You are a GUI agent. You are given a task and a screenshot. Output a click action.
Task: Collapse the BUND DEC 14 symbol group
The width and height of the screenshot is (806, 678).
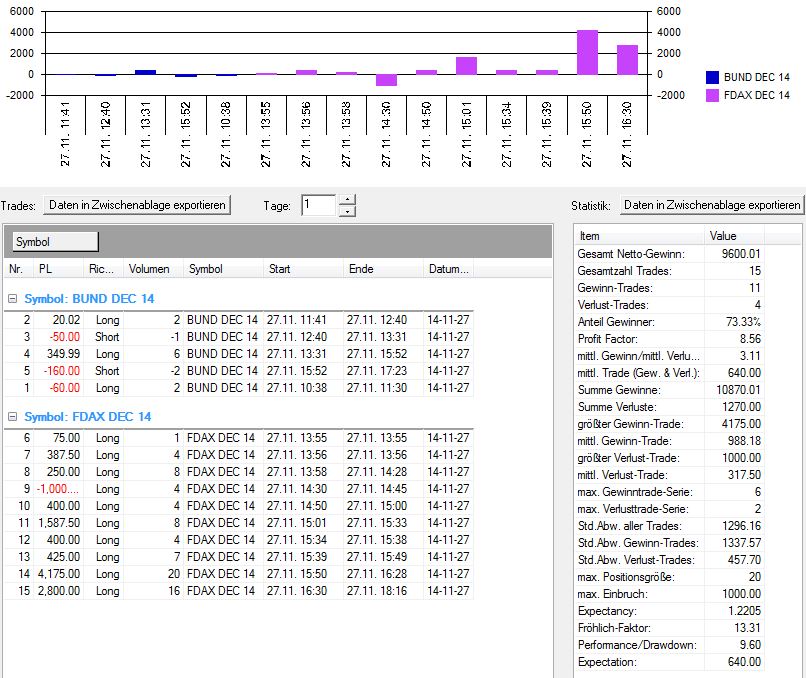12,299
